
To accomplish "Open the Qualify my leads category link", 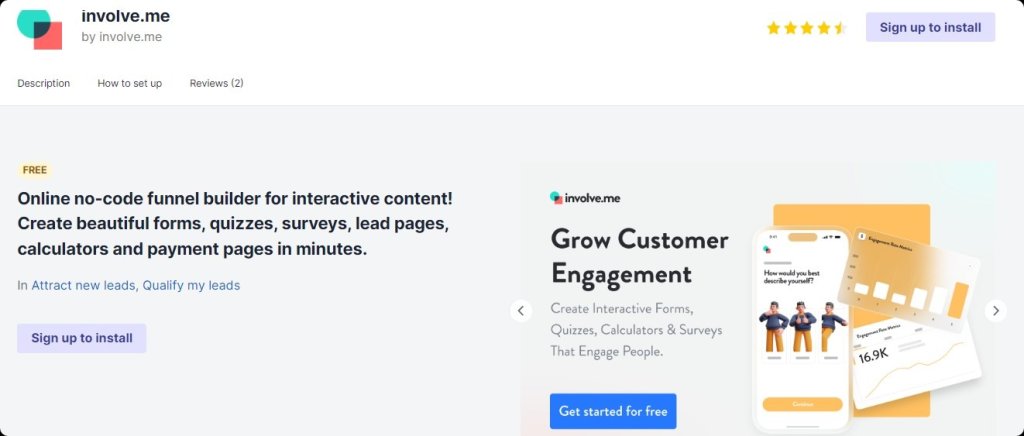I will coord(191,285).
